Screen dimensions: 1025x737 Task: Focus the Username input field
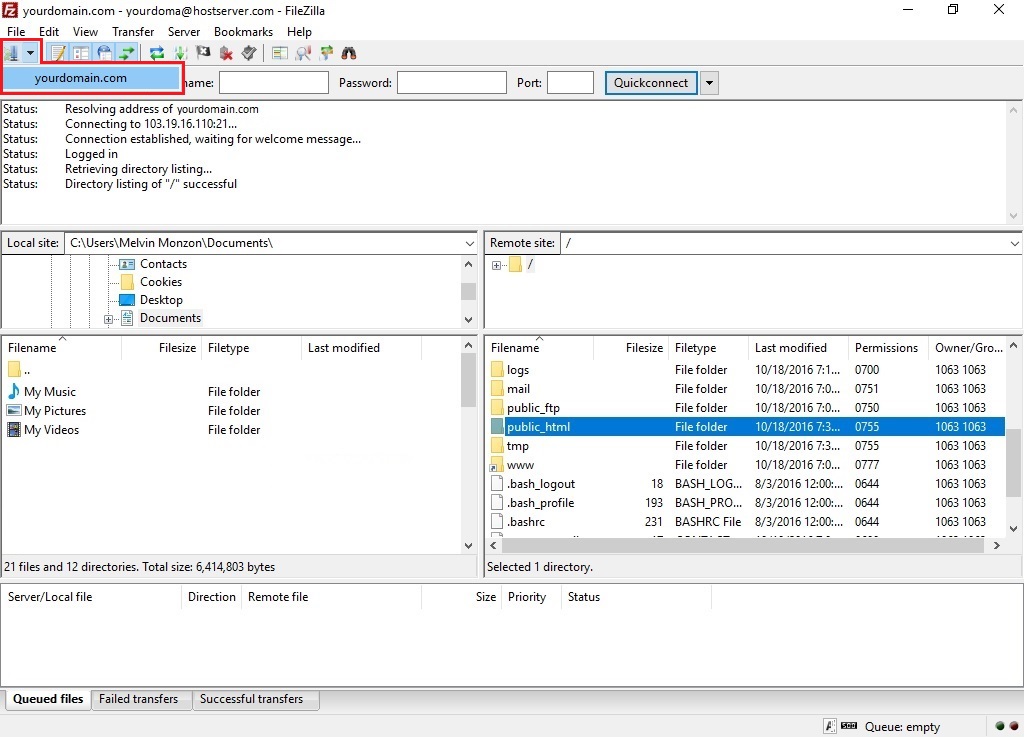click(274, 83)
